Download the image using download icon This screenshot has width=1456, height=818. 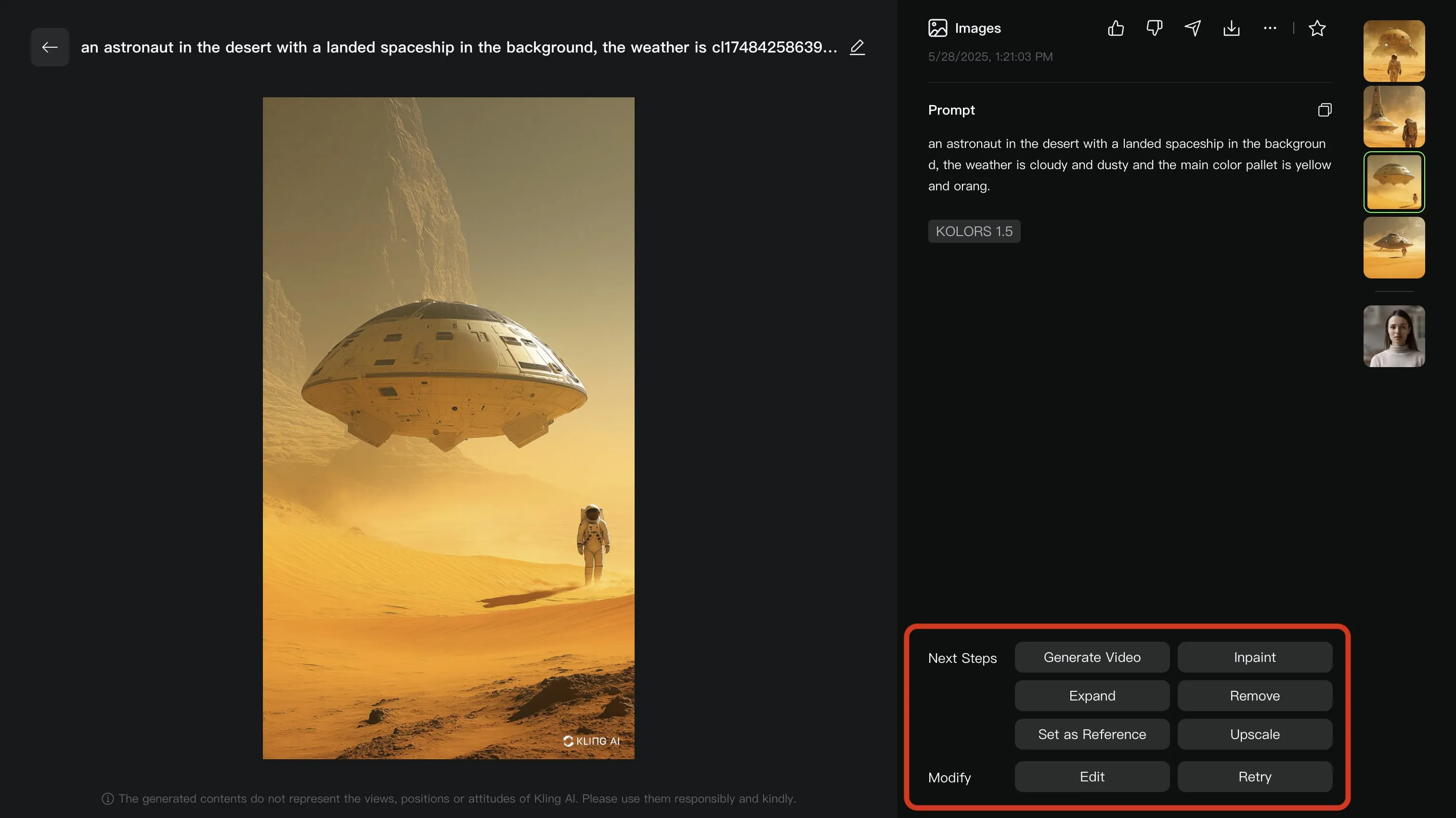(x=1231, y=28)
